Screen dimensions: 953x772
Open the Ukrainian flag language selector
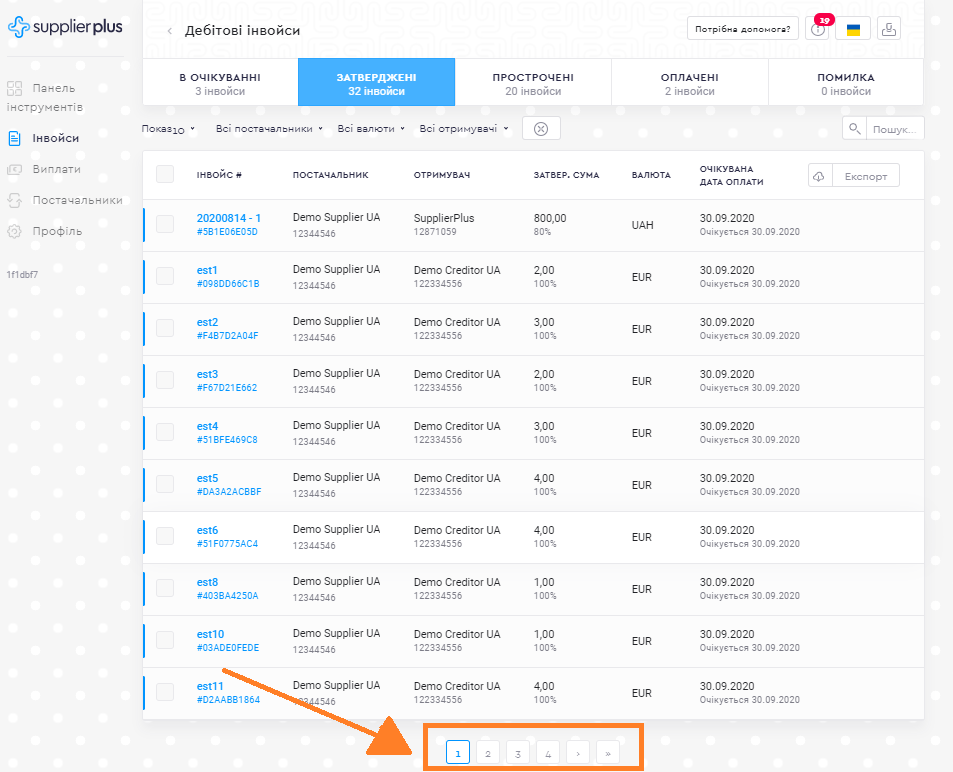click(853, 29)
